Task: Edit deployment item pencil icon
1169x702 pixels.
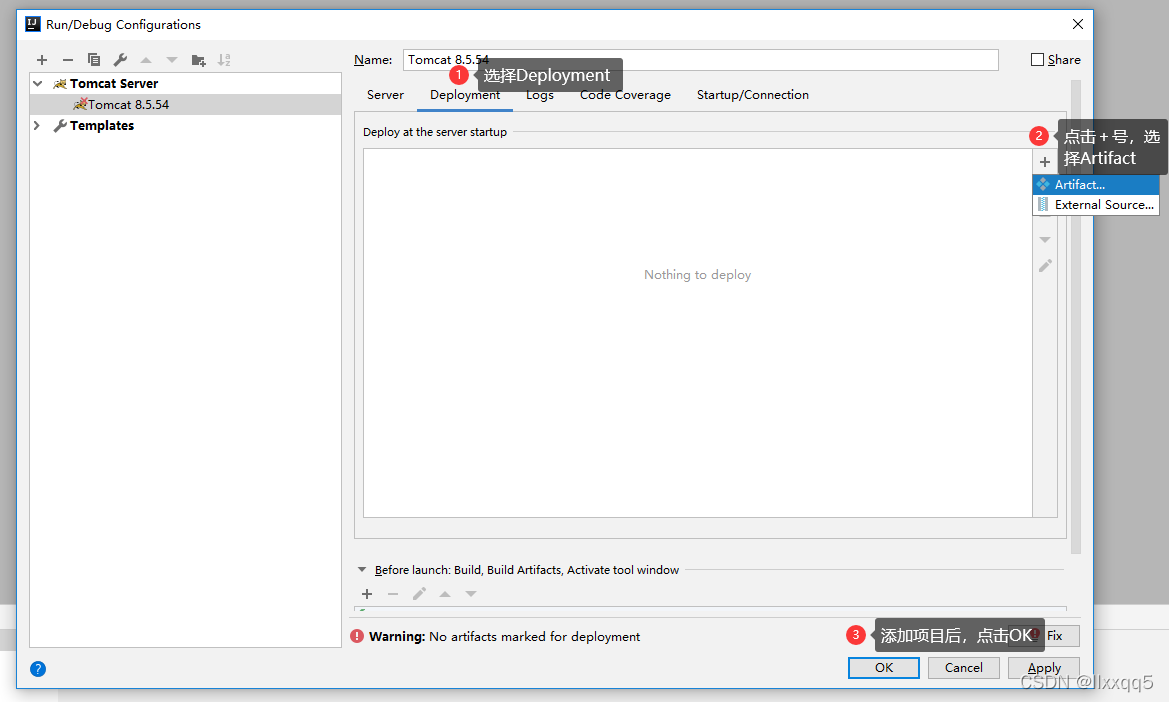Action: point(1045,265)
